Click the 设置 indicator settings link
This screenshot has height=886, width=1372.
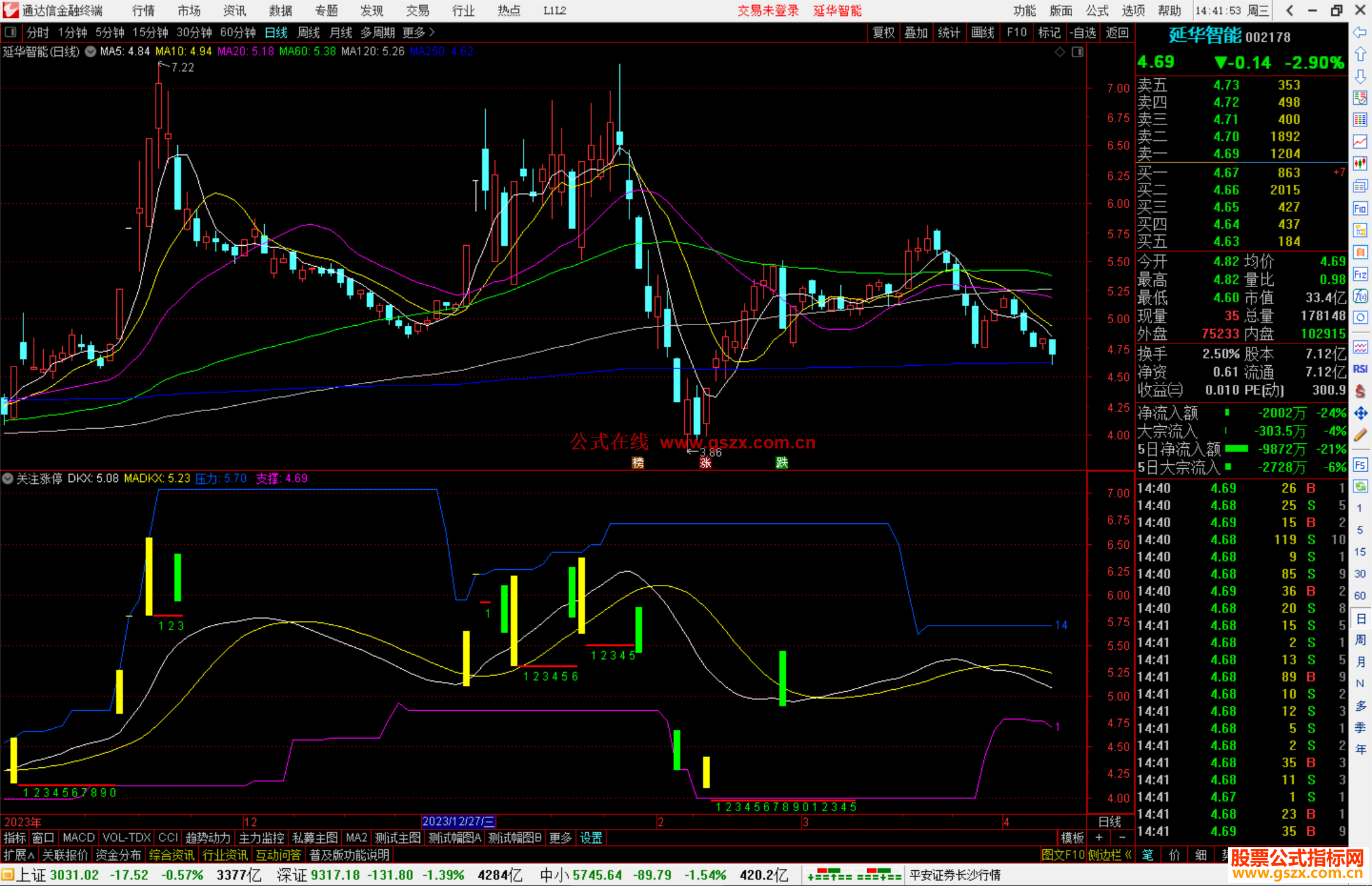click(x=591, y=838)
